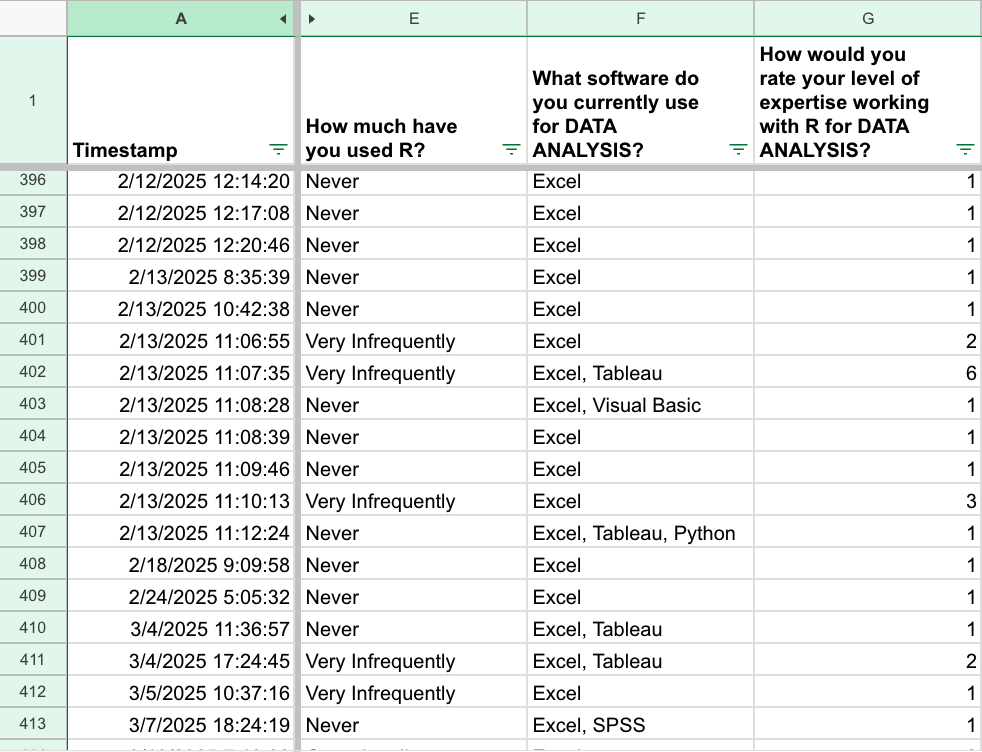Viewport: 982px width, 752px height.
Task: Open filter for "How much have you used R?"
Action: coord(511,150)
